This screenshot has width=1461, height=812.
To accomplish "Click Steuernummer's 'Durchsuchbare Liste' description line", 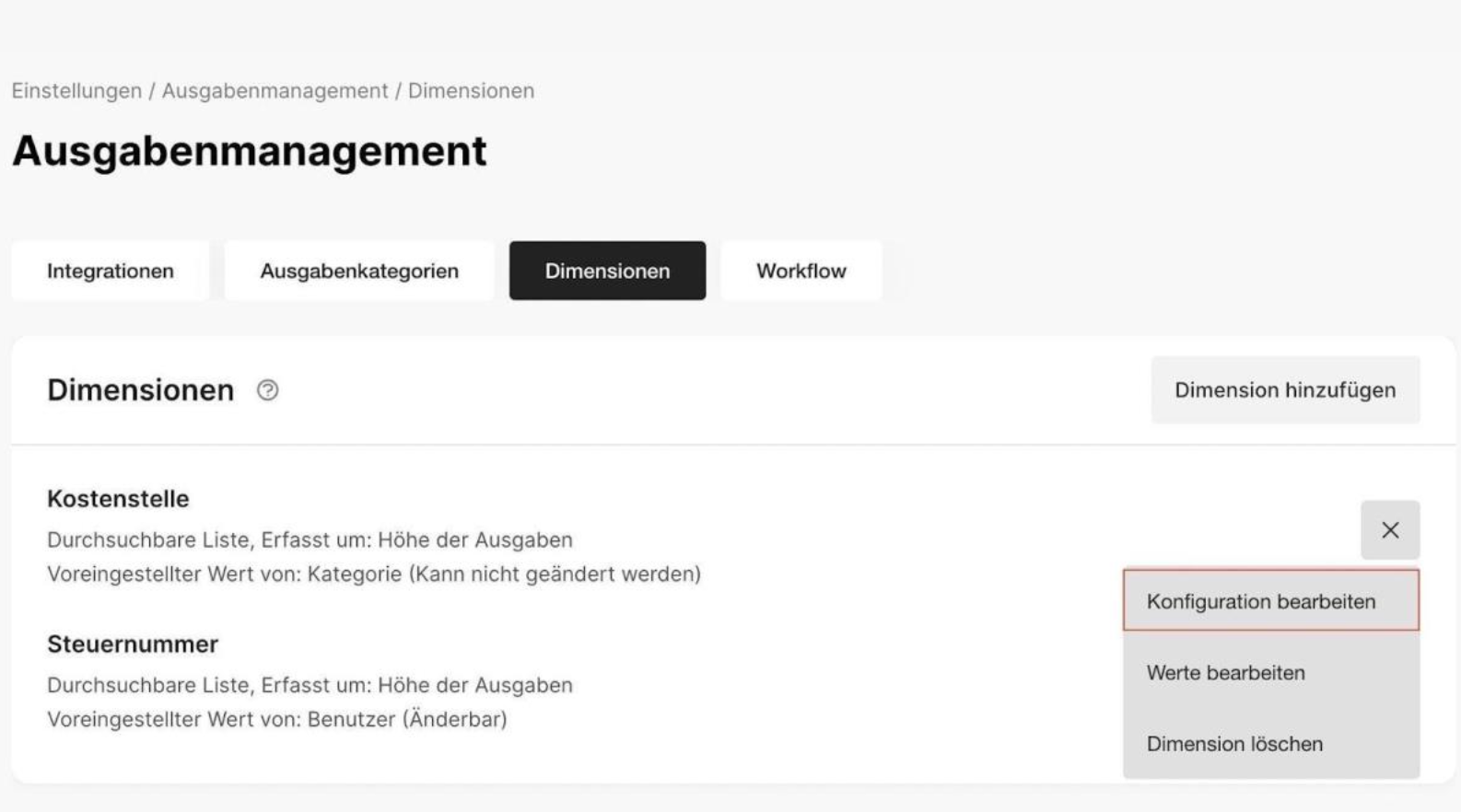I will click(x=310, y=686).
